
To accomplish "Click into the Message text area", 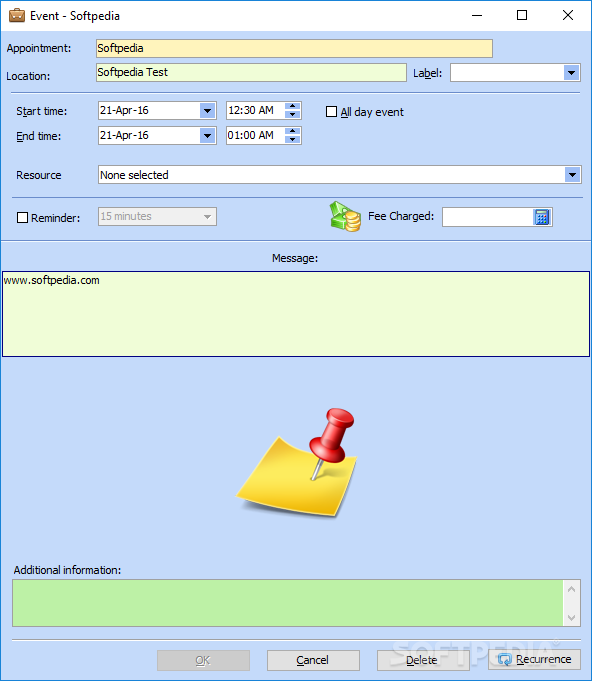I will click(x=296, y=314).
